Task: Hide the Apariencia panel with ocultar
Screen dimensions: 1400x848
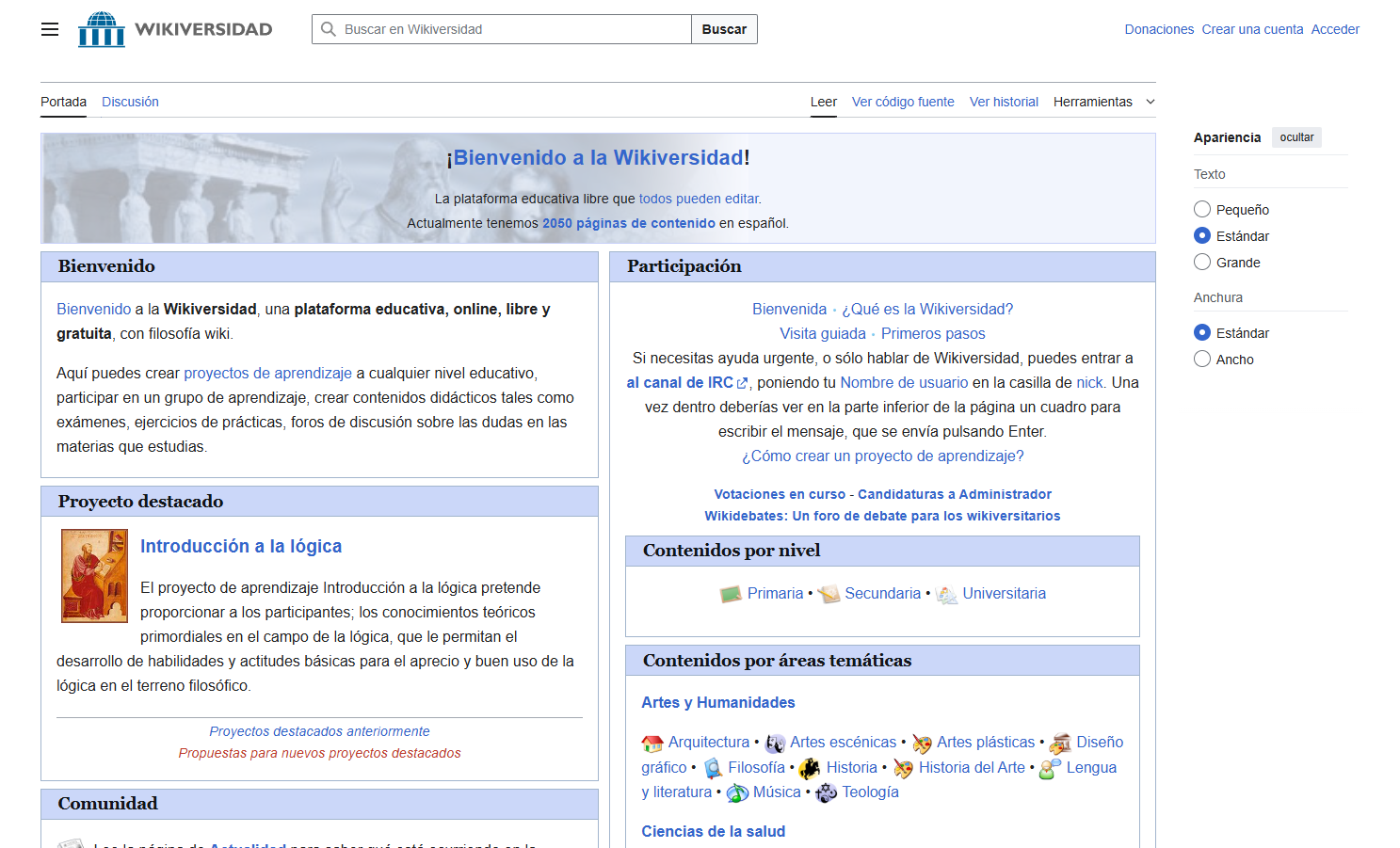Action: click(x=1296, y=137)
